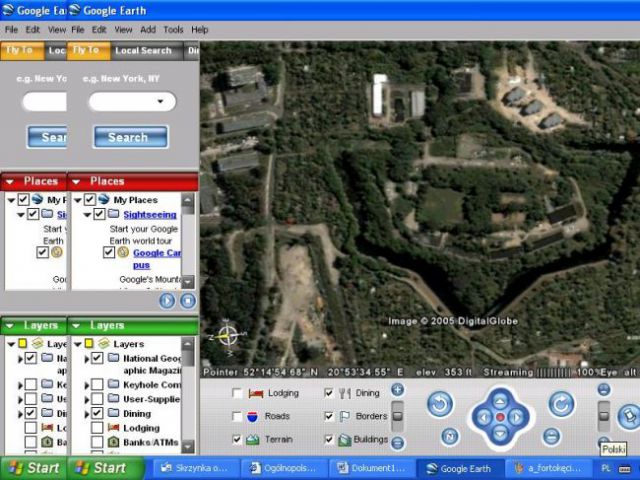The height and width of the screenshot is (480, 640).
Task: Switch to Ogólnopols... taskbar window
Action: click(x=285, y=468)
